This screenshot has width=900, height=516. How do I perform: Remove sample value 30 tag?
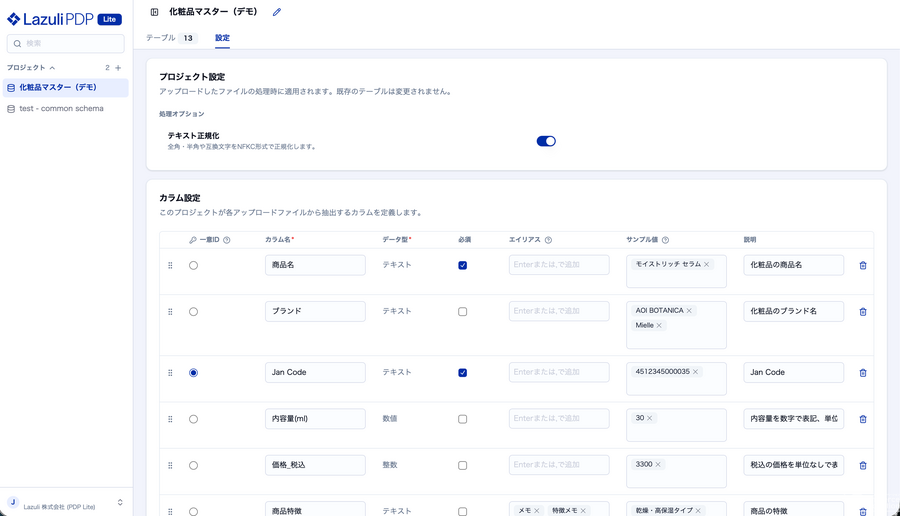[650, 418]
